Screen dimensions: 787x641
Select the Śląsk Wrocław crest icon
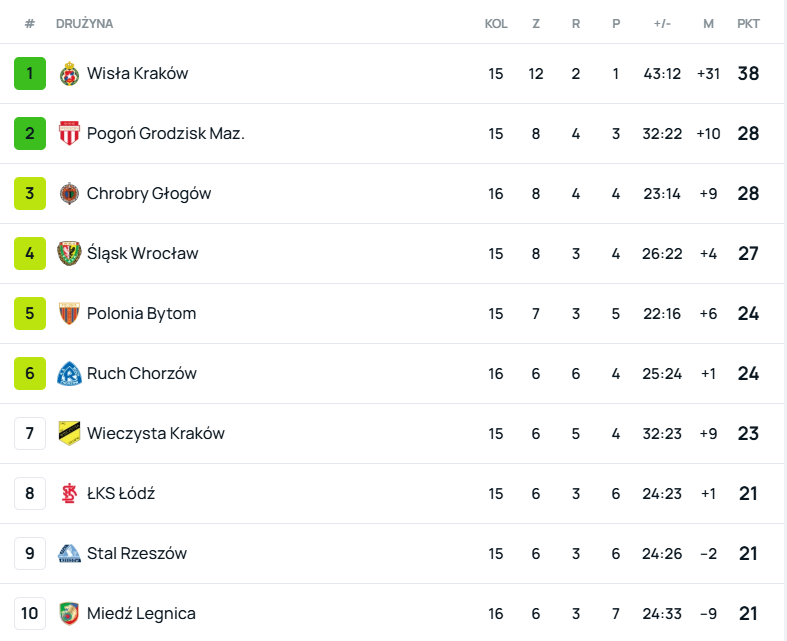coord(69,254)
